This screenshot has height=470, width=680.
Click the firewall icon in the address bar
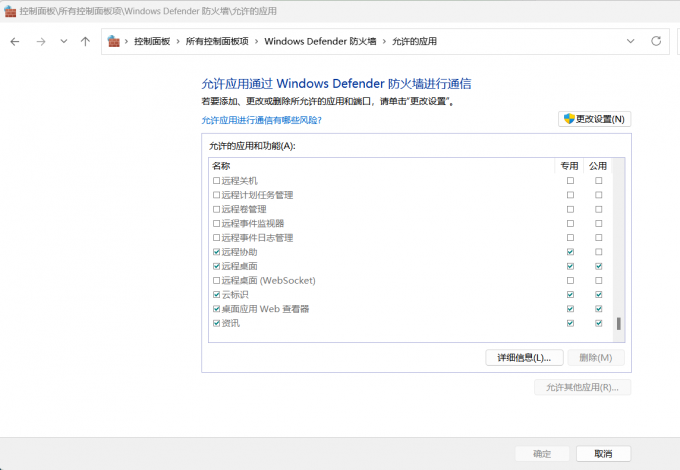pos(114,41)
